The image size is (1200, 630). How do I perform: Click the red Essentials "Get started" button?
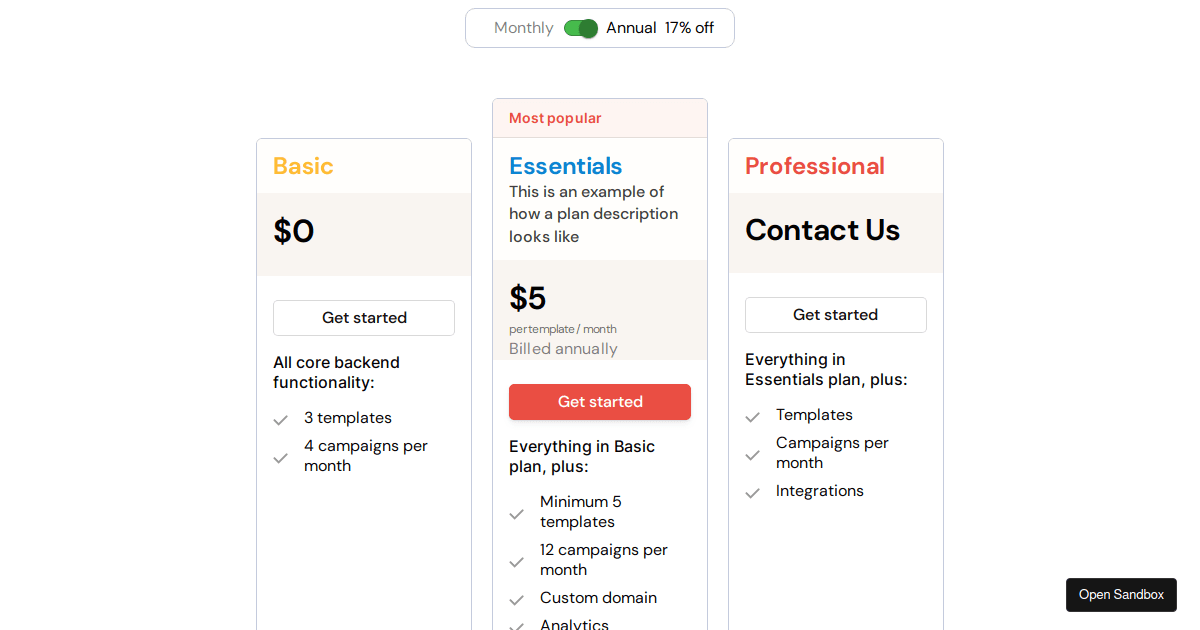[x=600, y=402]
